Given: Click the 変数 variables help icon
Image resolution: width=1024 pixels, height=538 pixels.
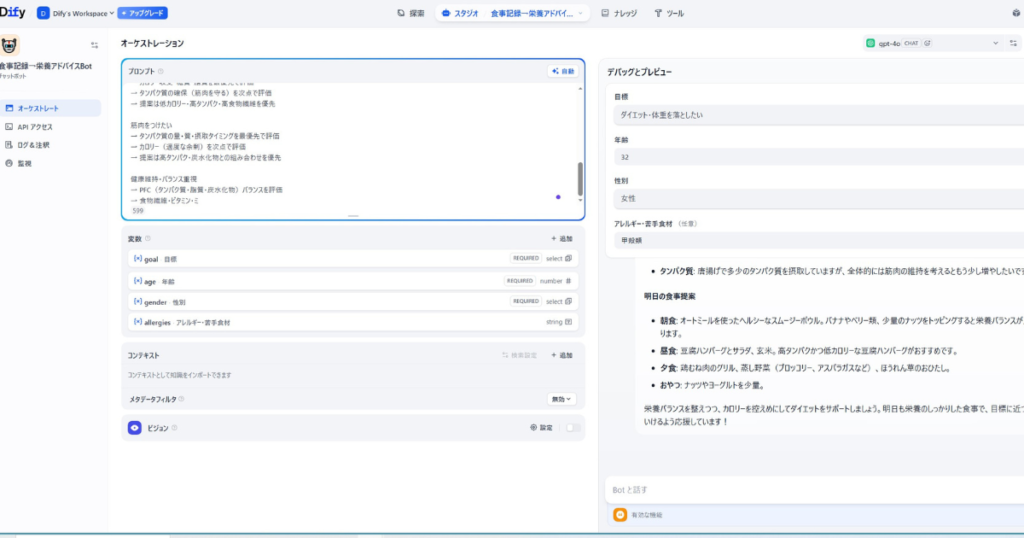Looking at the screenshot, I should 148,238.
